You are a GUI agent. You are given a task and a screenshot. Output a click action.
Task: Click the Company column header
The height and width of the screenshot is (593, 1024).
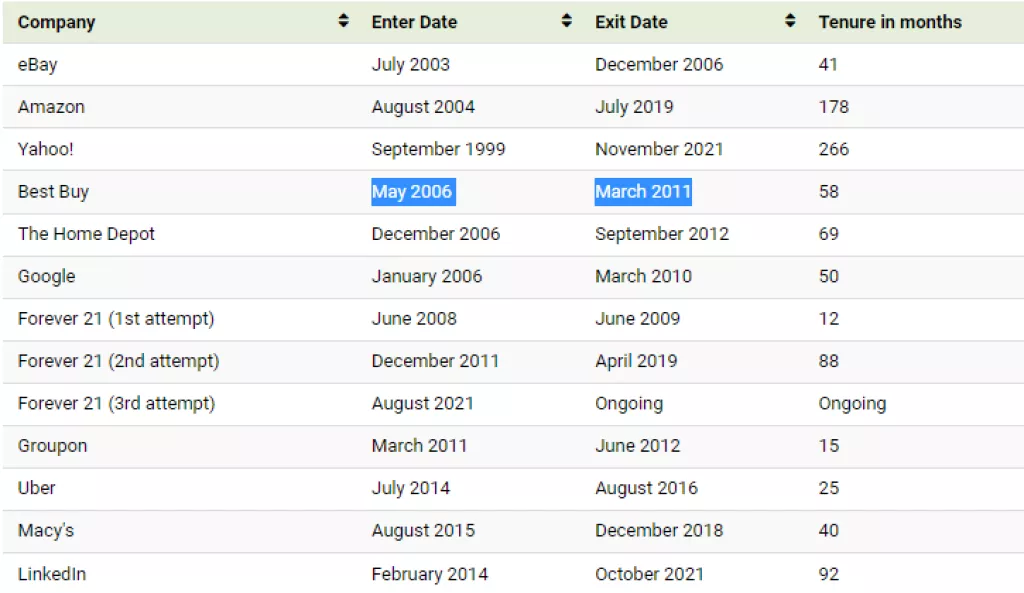point(57,22)
